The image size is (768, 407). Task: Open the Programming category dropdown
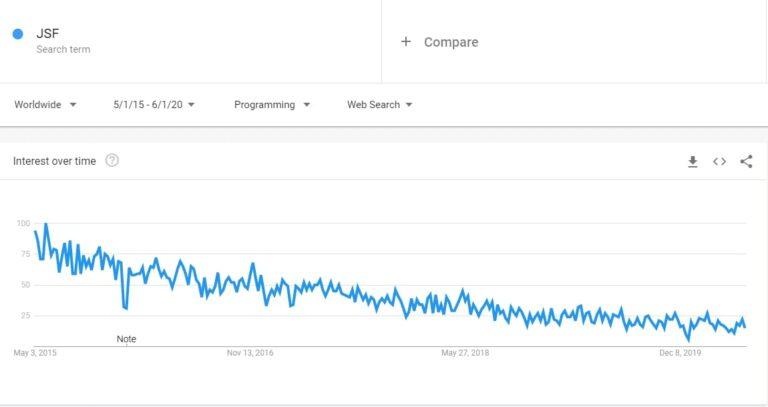coord(272,104)
